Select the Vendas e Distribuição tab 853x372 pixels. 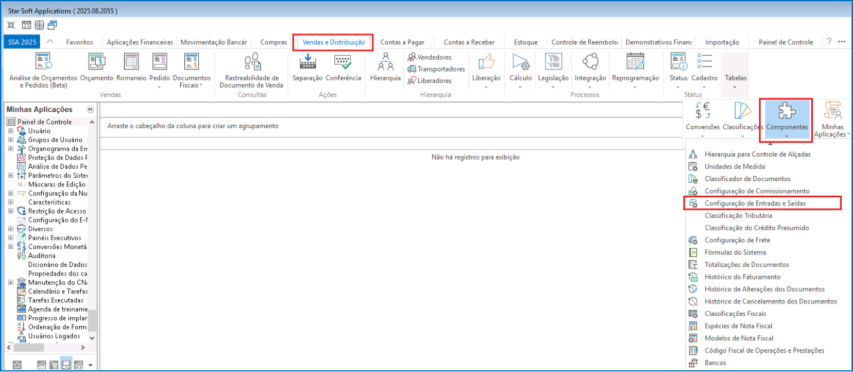coord(333,42)
